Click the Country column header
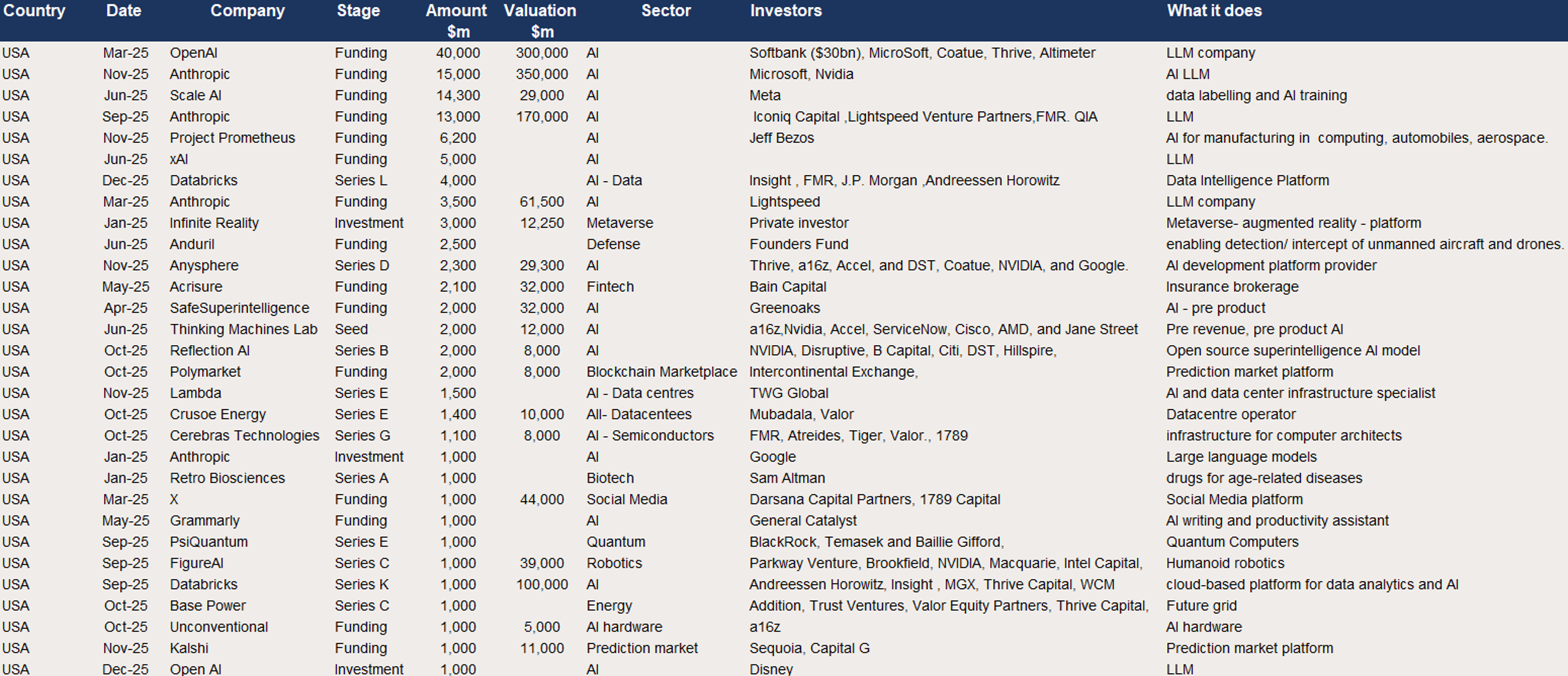The image size is (1568, 676). pyautogui.click(x=34, y=11)
